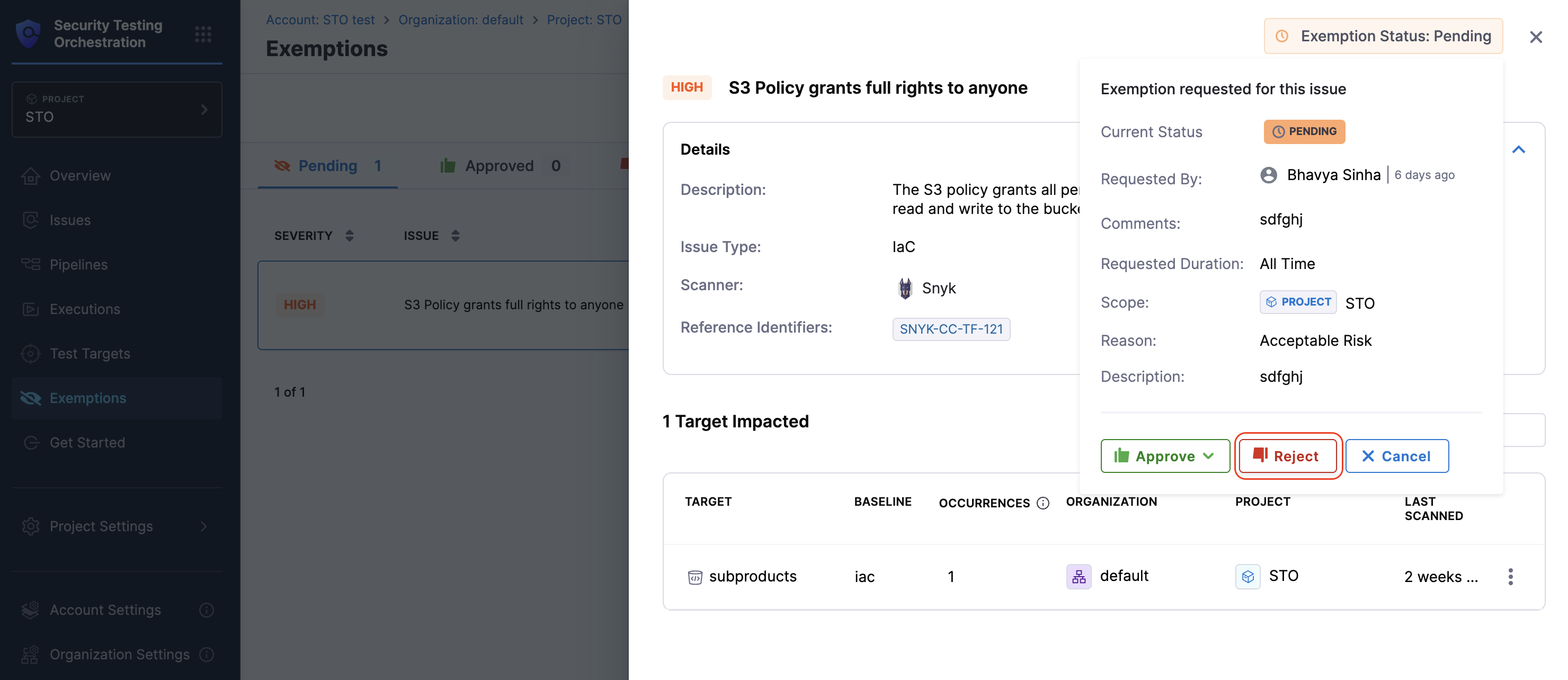Image resolution: width=1568 pixels, height=680 pixels.
Task: Close the exemption details panel
Action: (1535, 37)
